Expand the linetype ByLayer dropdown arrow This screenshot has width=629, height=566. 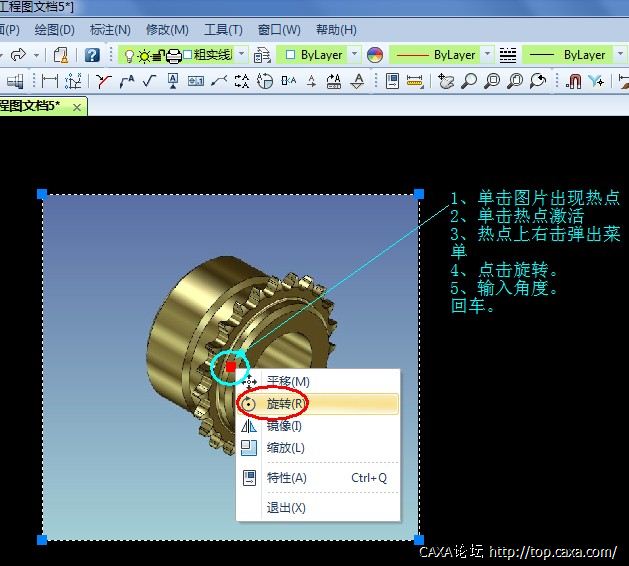487,54
